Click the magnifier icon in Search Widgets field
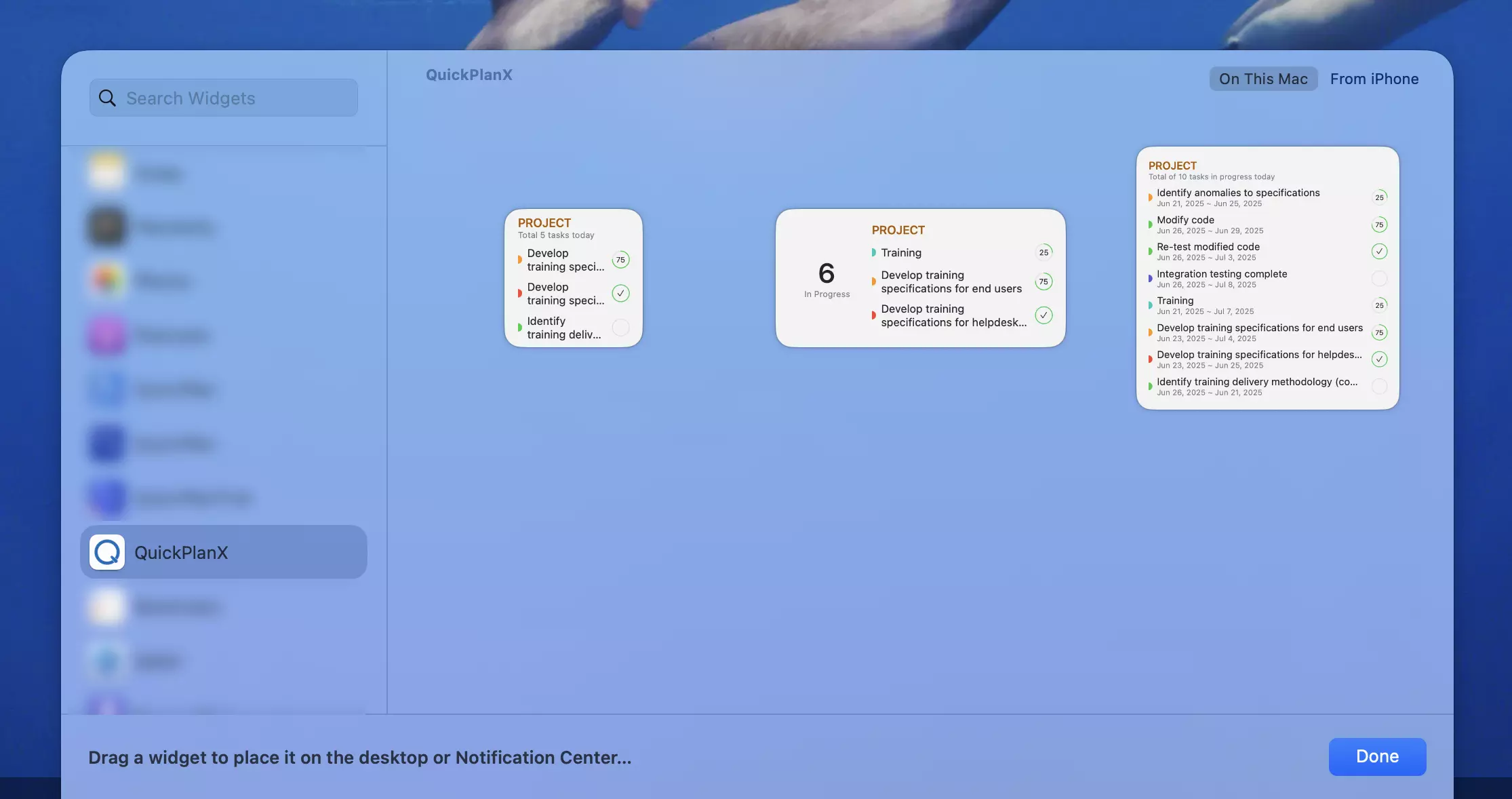The height and width of the screenshot is (799, 1512). pos(107,98)
